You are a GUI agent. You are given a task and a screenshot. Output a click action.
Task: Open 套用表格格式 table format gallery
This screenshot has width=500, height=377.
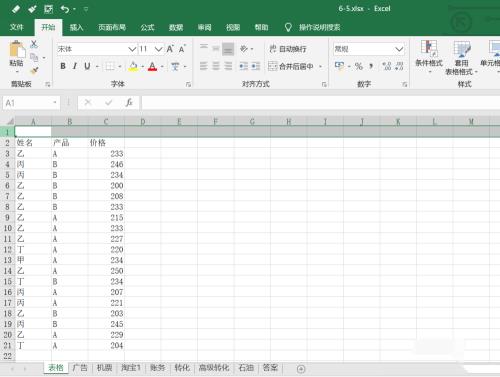(x=462, y=57)
